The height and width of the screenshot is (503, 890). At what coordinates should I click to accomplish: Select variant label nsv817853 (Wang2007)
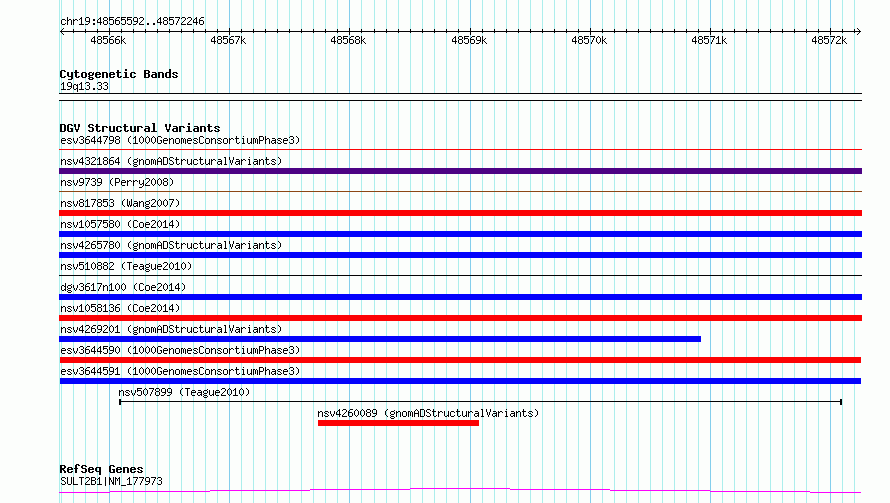[x=120, y=203]
